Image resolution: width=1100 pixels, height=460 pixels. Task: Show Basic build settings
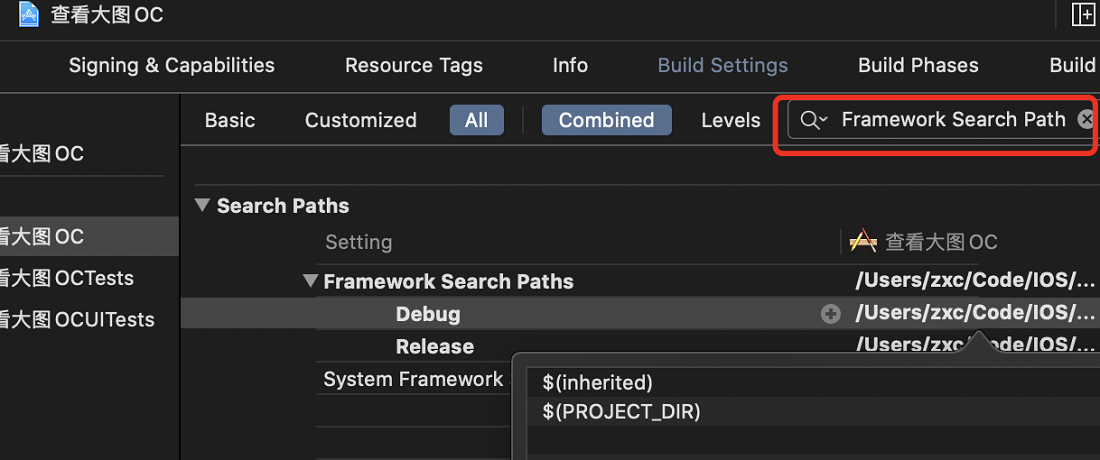[230, 120]
